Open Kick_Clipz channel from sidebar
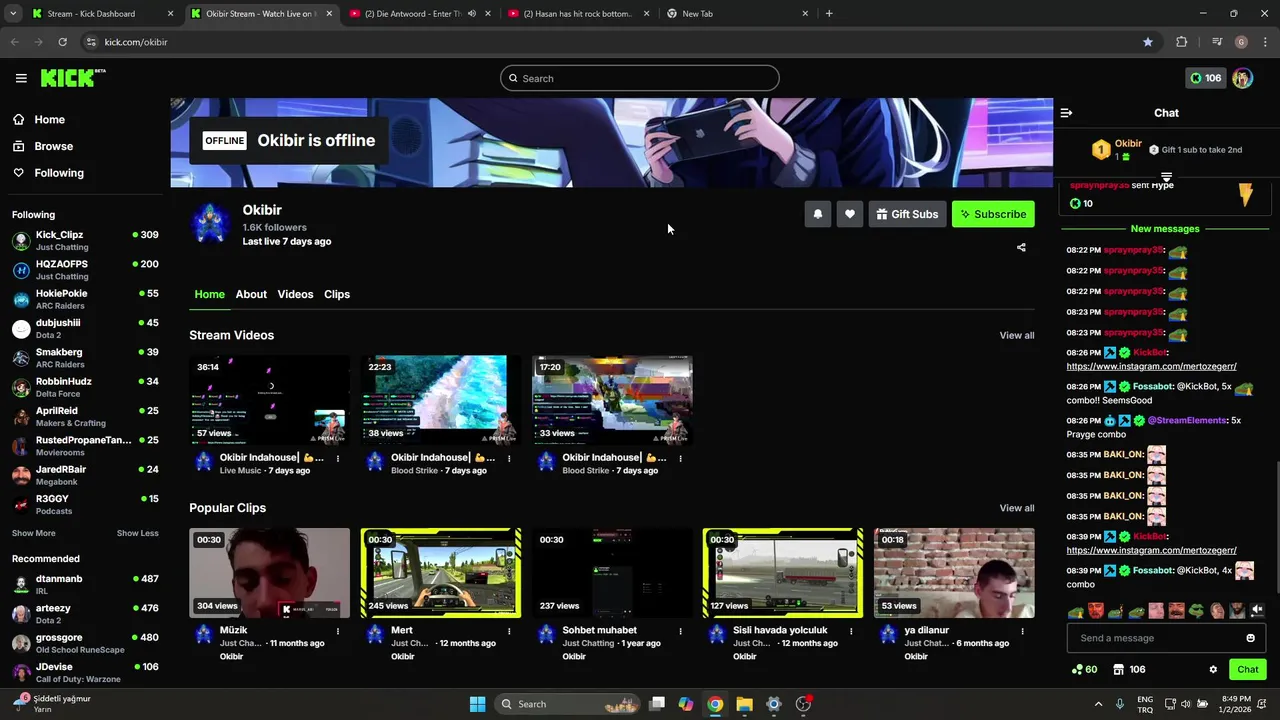1280x720 pixels. coord(85,241)
